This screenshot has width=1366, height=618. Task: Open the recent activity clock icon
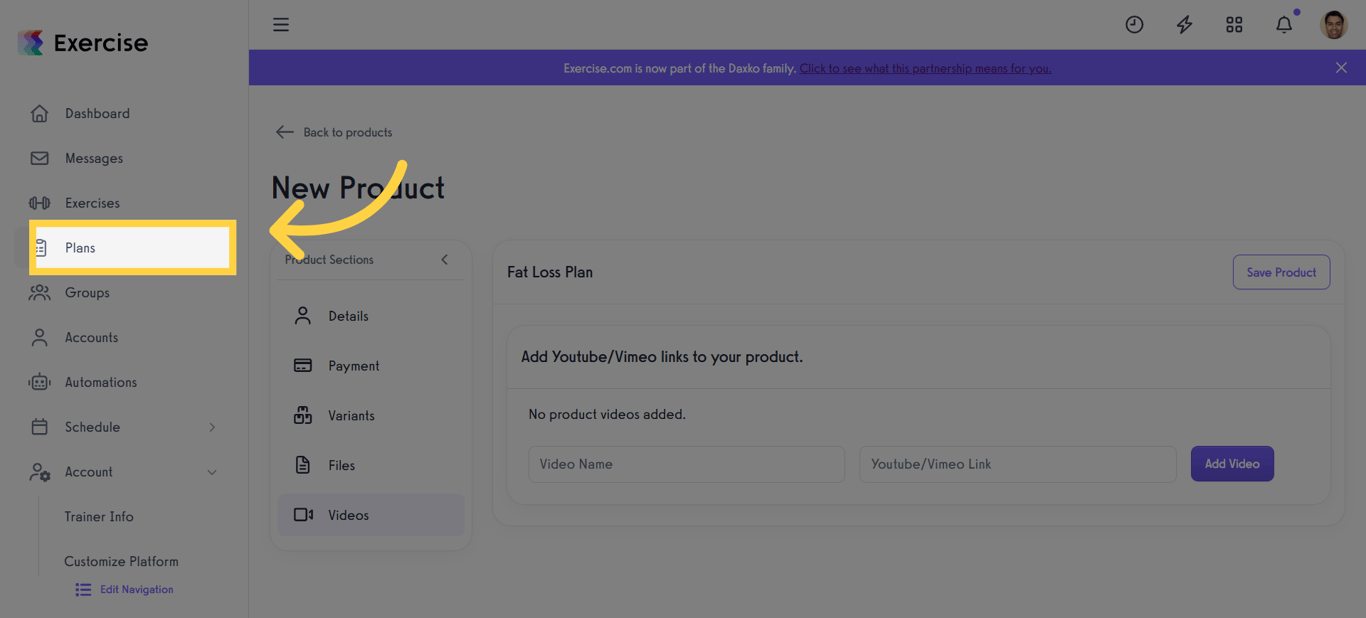(x=1134, y=24)
